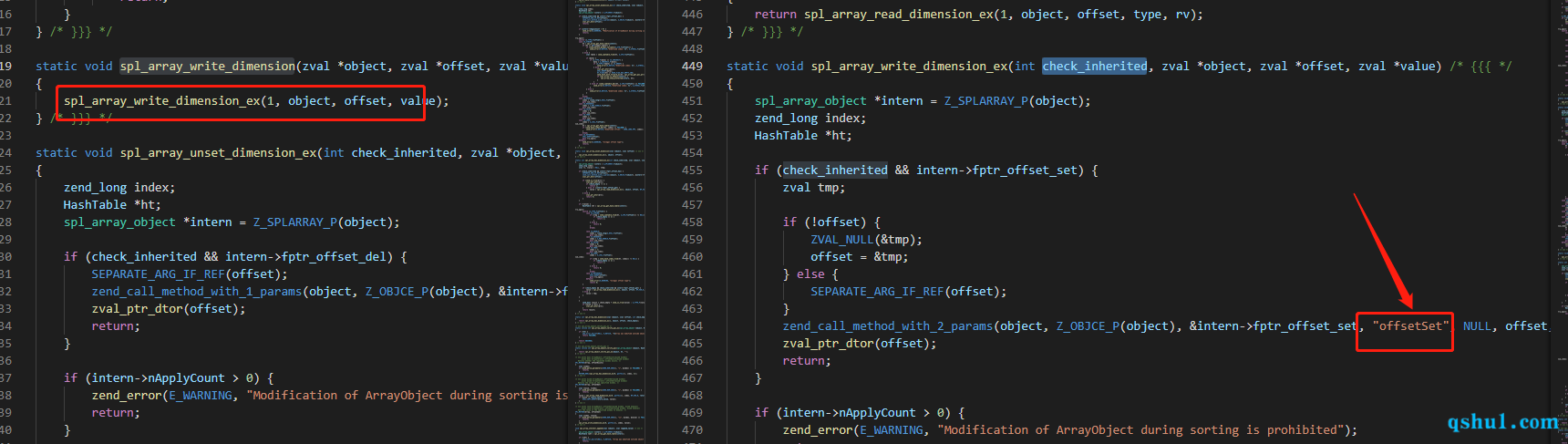Click 'offset = &tmp;' on line 460
The width and height of the screenshot is (1568, 444).
point(860,257)
